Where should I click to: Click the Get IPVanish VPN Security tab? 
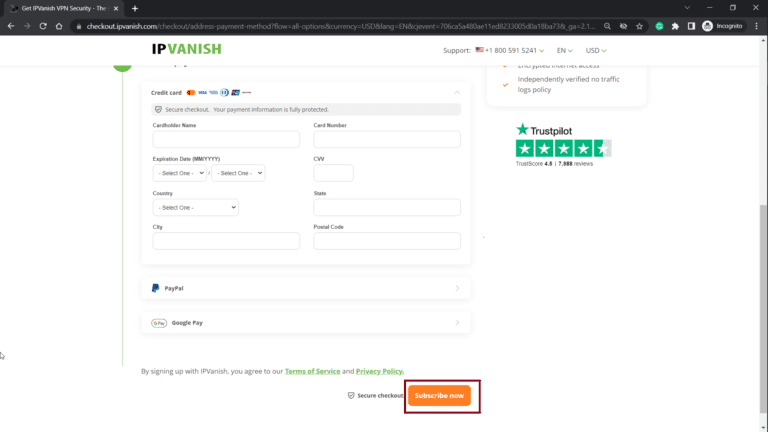pyautogui.click(x=62, y=8)
